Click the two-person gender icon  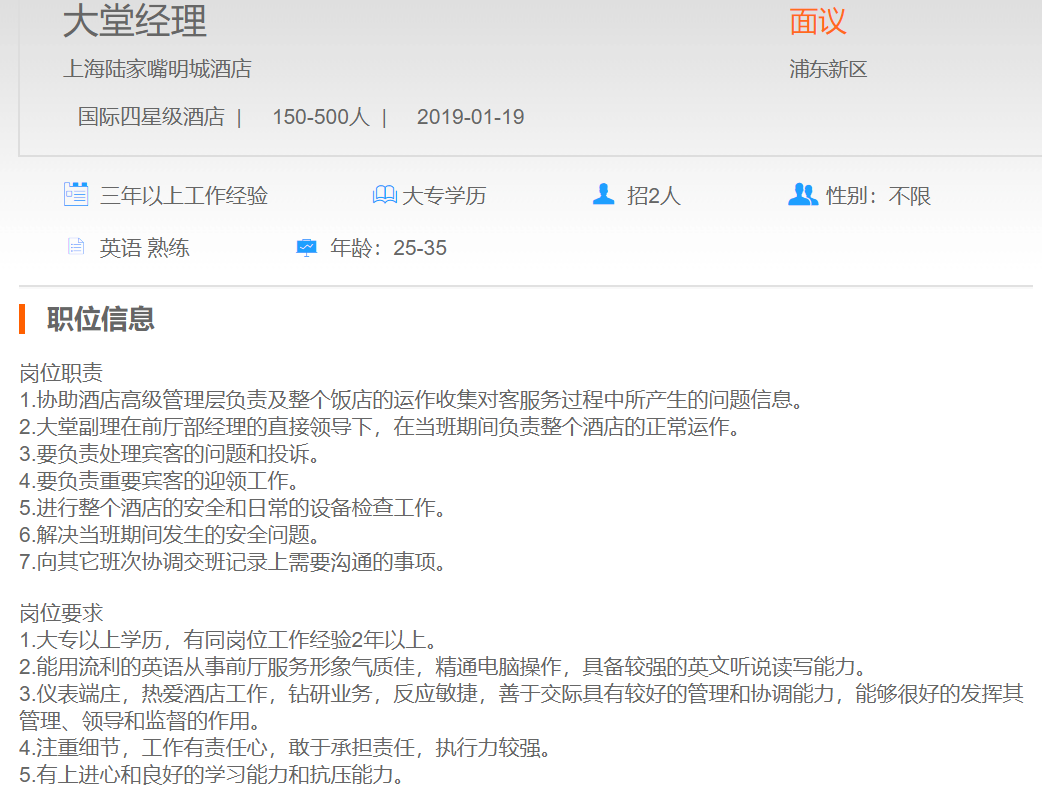point(802,195)
